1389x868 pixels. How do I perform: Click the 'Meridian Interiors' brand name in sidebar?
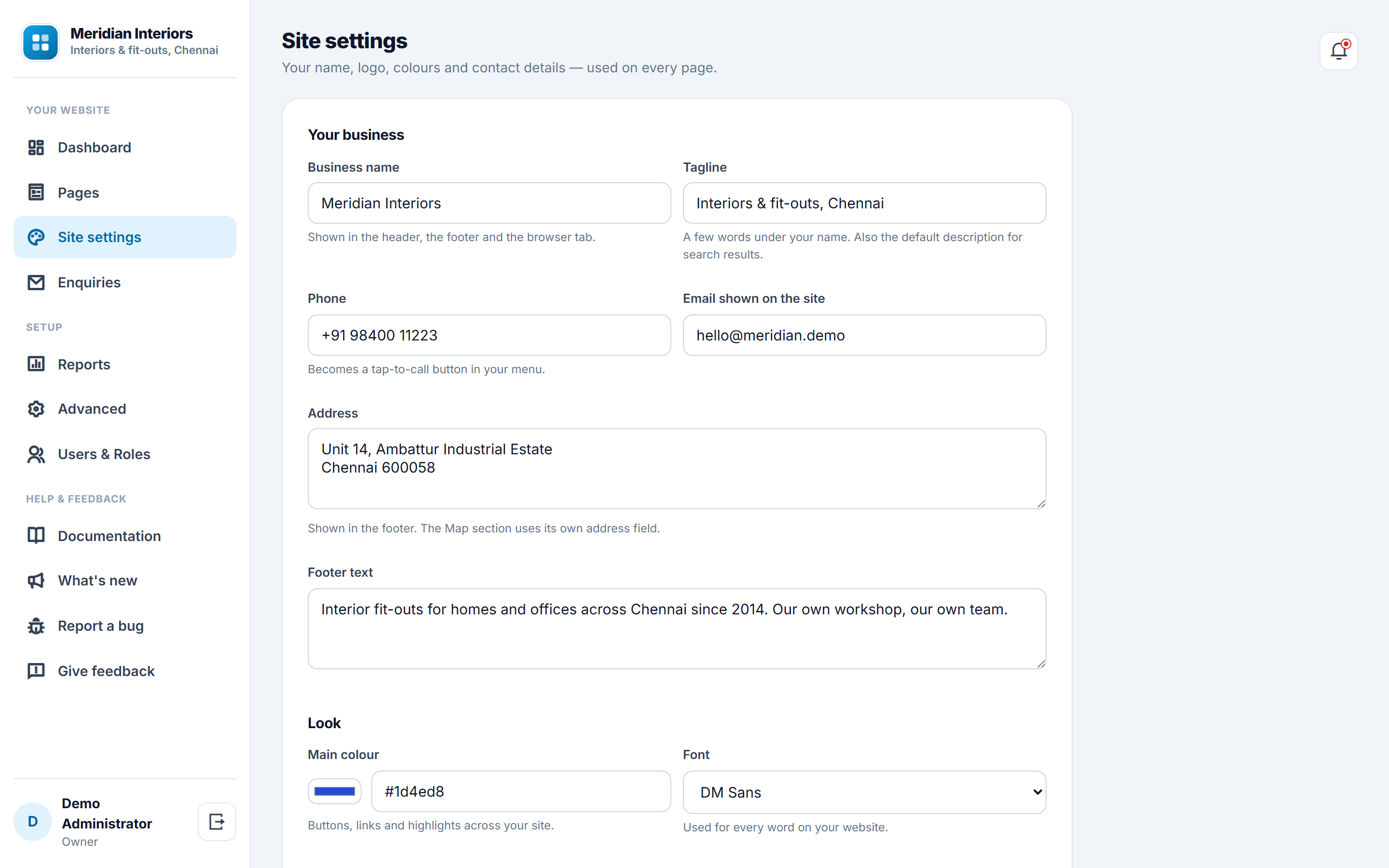click(x=132, y=33)
